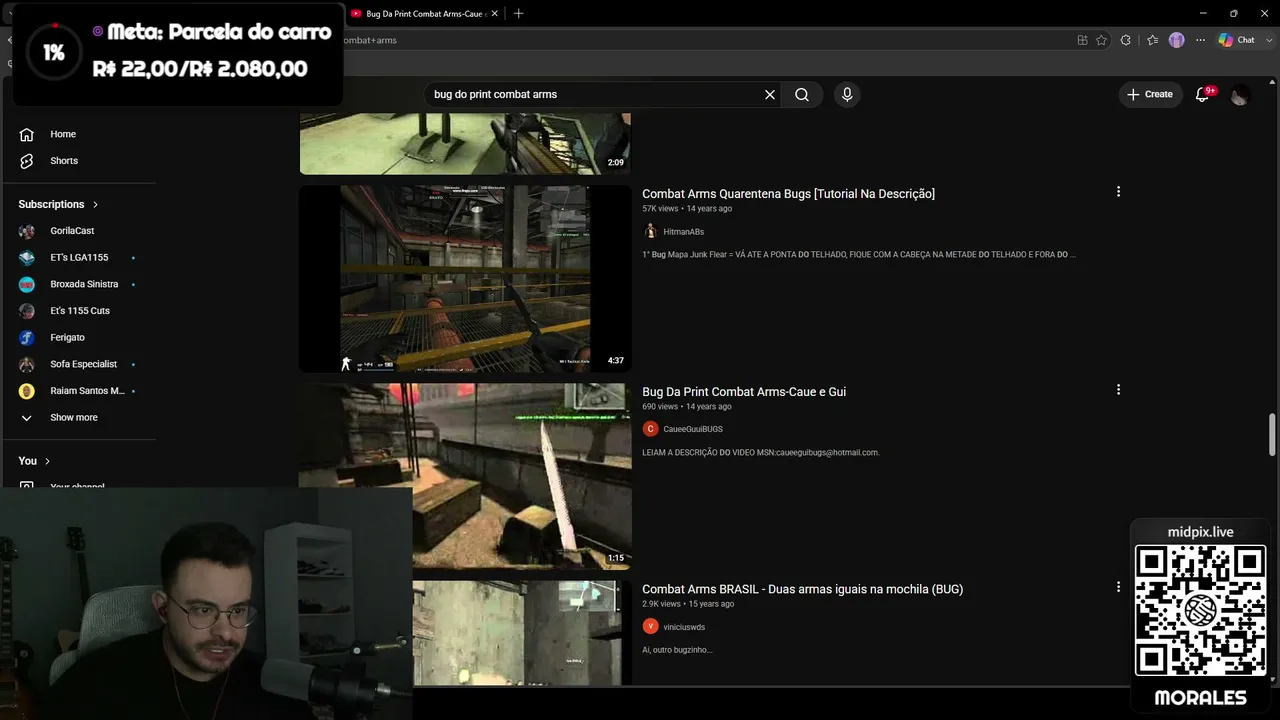Click the 'LEIAM A DESCRIÇÃO DO VIDEO' description
The height and width of the screenshot is (720, 1280).
tap(760, 453)
